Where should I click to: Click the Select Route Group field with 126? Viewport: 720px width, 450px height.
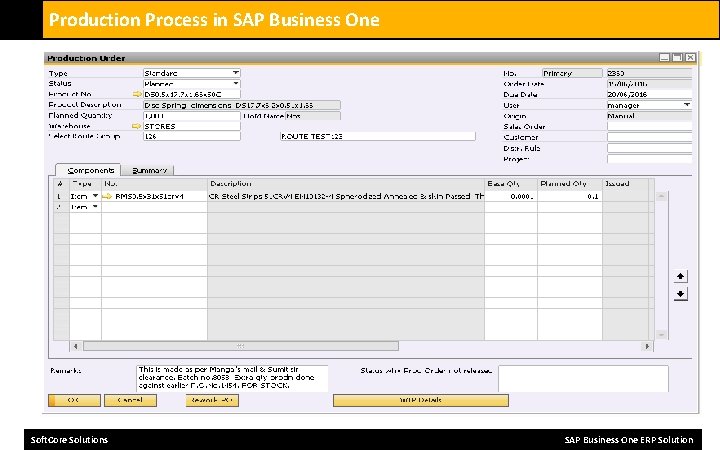click(191, 136)
